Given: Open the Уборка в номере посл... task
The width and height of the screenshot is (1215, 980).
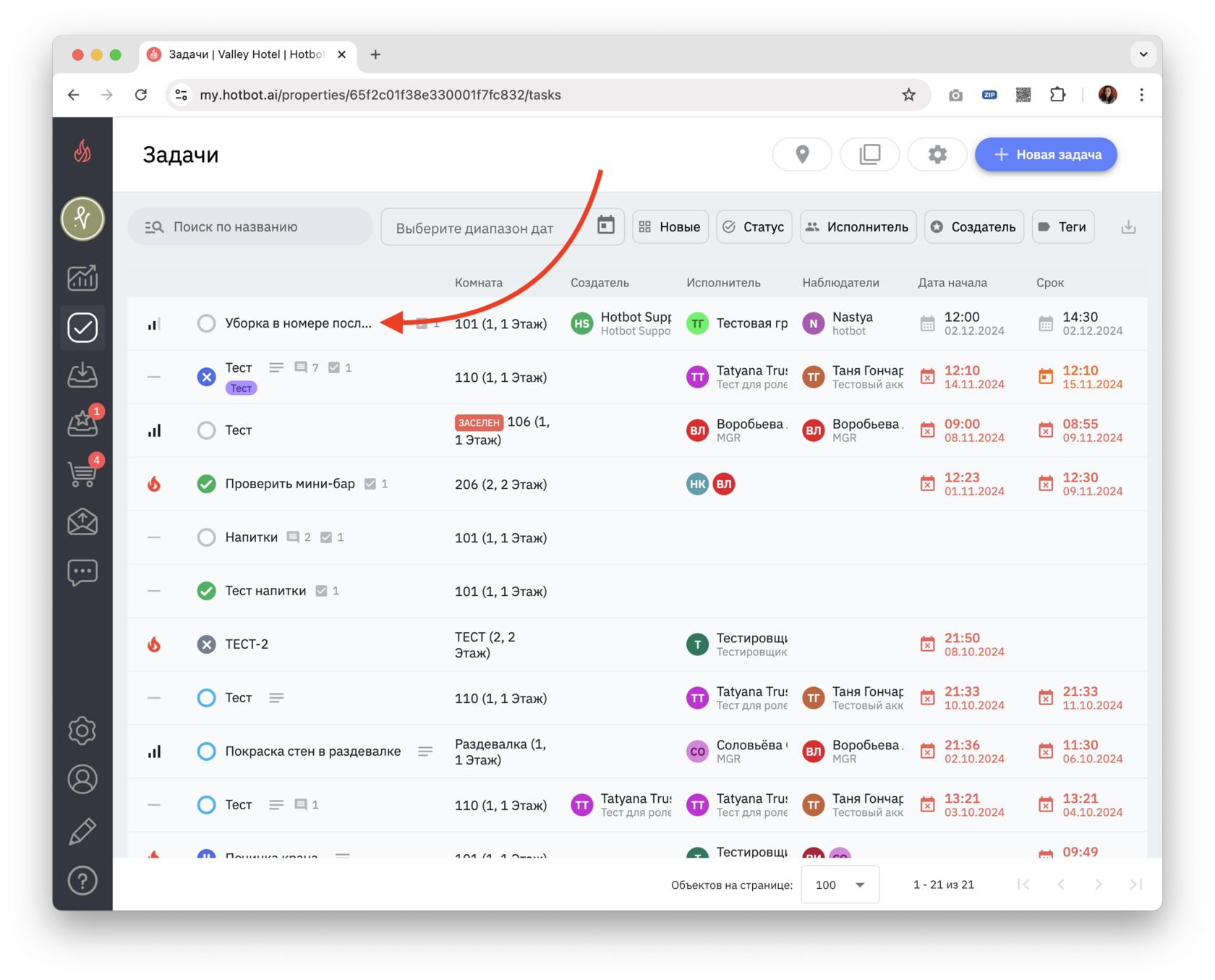Looking at the screenshot, I should (x=298, y=323).
